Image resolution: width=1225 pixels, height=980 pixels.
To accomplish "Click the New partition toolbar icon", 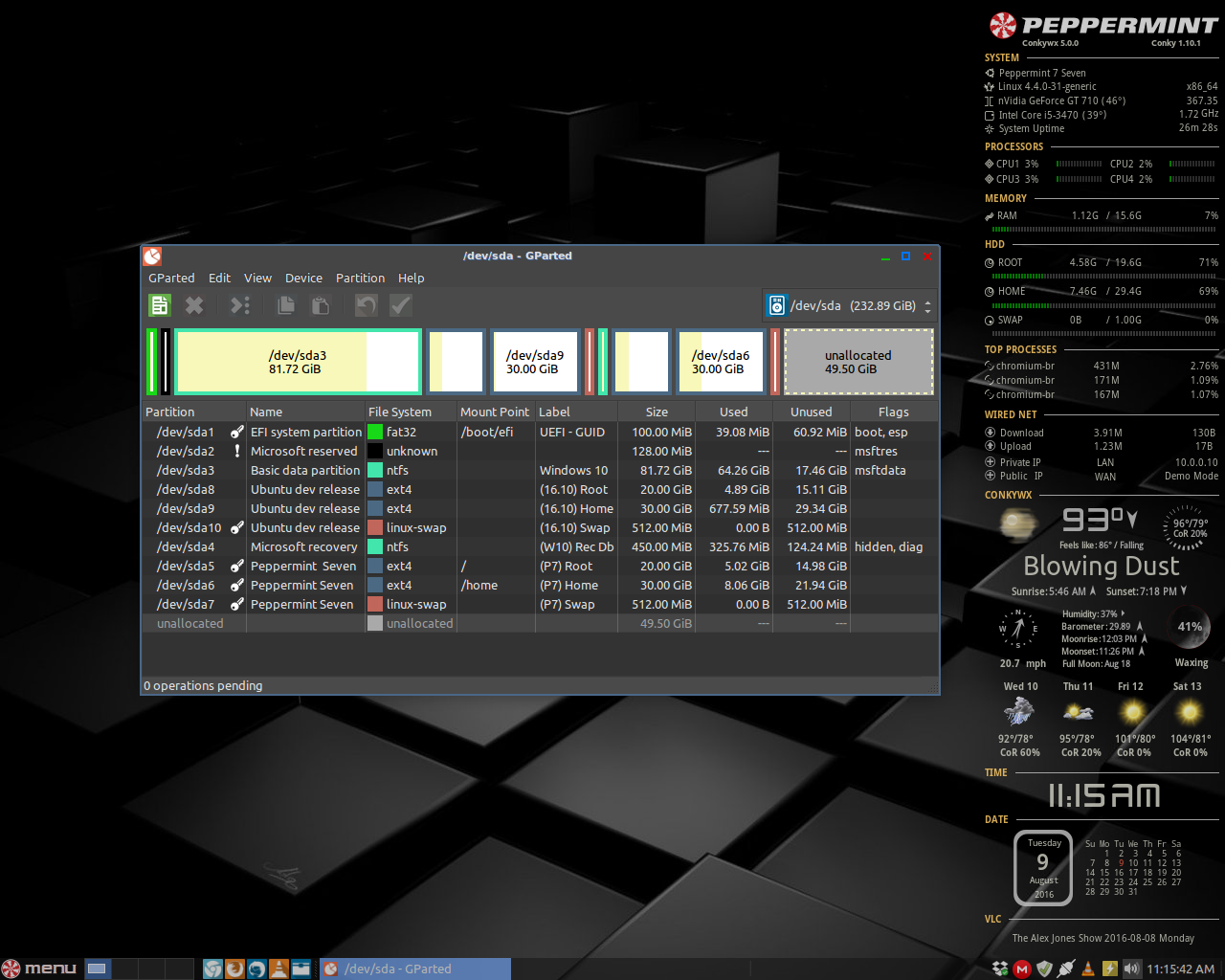I will 160,305.
